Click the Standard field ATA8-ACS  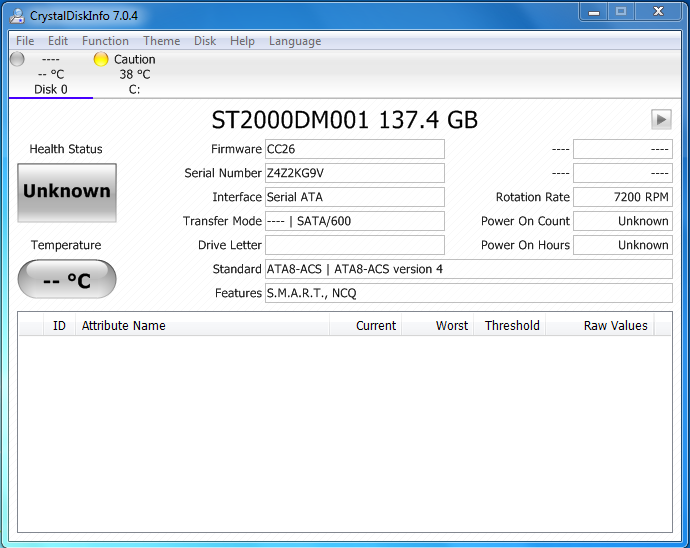(469, 269)
